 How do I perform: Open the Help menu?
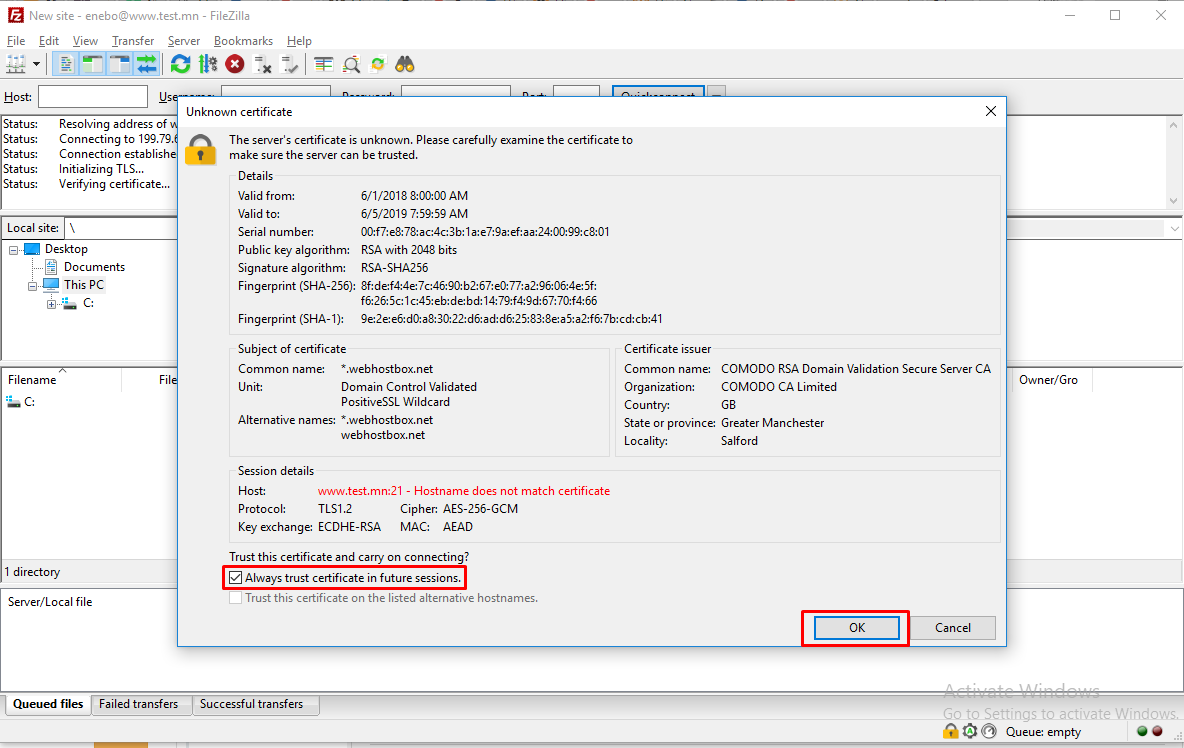click(299, 41)
